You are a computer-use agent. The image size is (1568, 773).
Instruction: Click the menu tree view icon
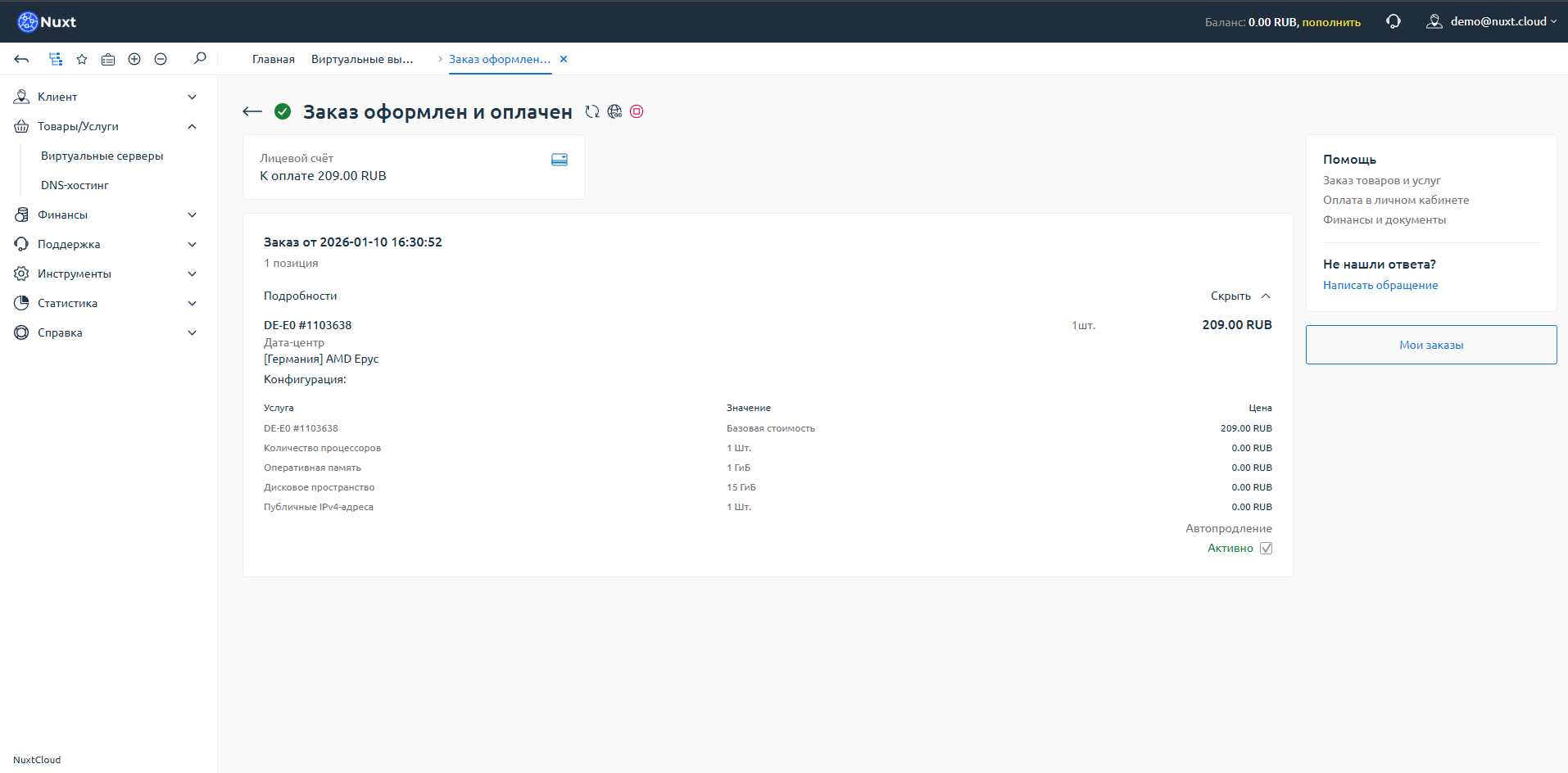coord(56,59)
